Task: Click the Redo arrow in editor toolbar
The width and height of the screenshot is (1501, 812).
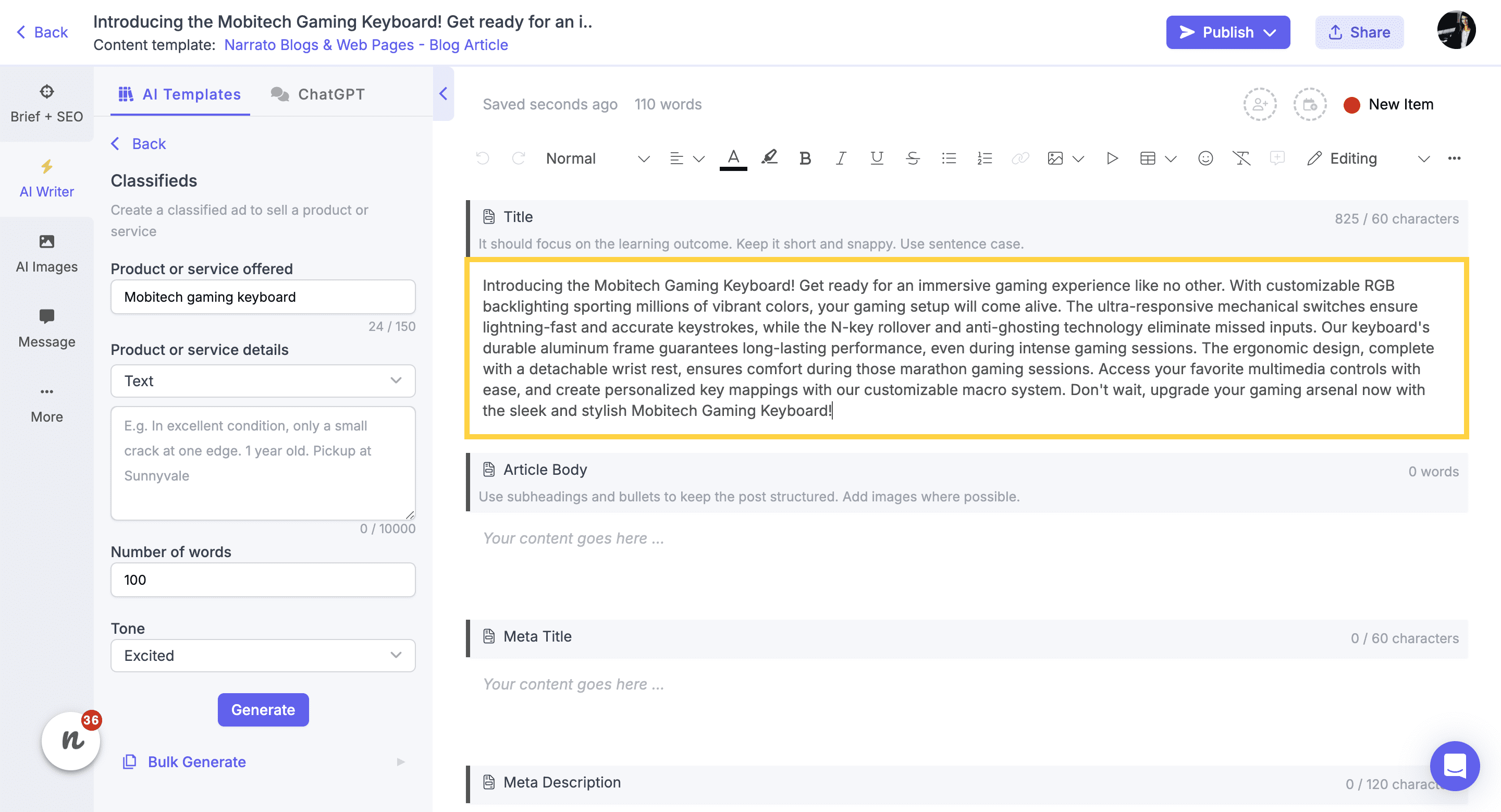Action: click(519, 158)
